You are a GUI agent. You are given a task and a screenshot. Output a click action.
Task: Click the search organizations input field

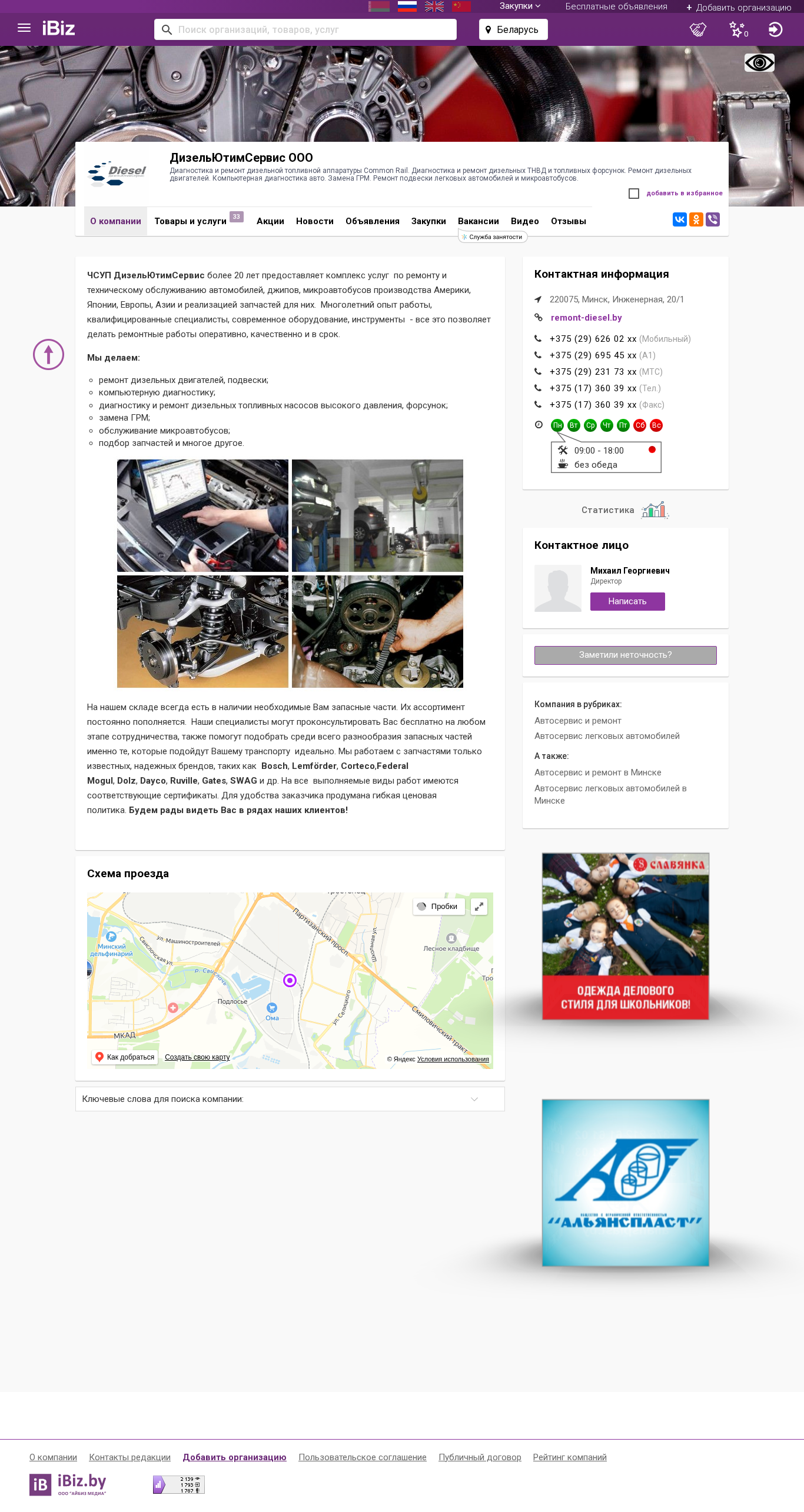click(x=305, y=29)
